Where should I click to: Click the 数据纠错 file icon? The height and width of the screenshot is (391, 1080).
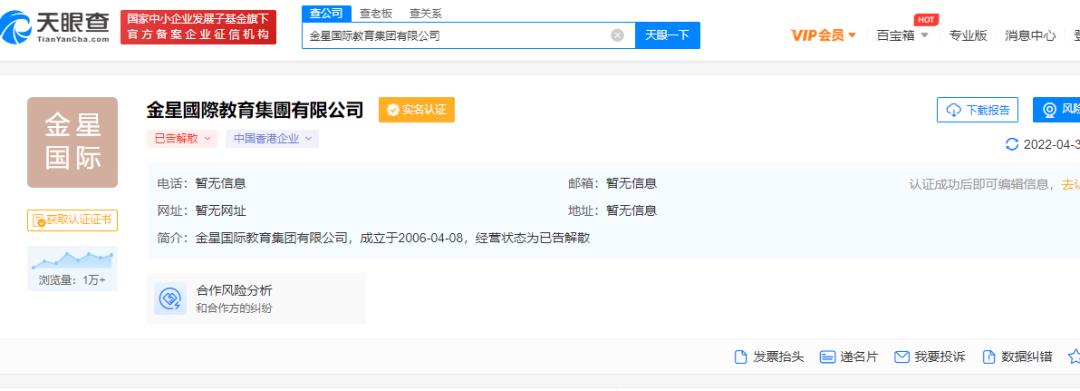pyautogui.click(x=989, y=357)
